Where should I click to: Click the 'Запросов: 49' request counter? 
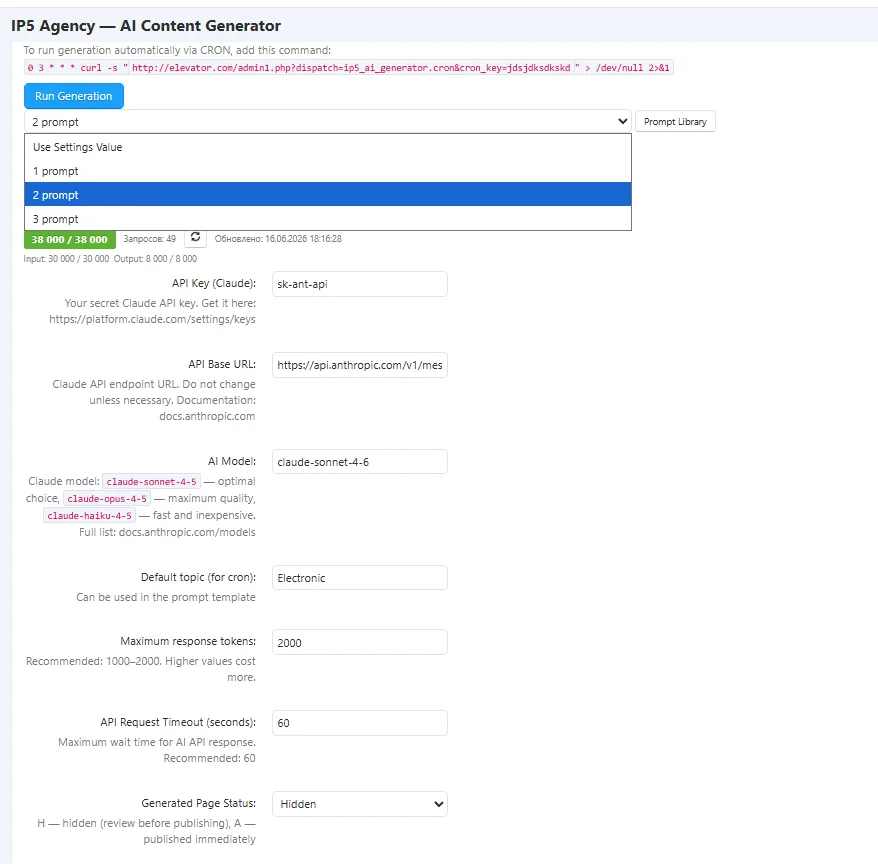[150, 239]
